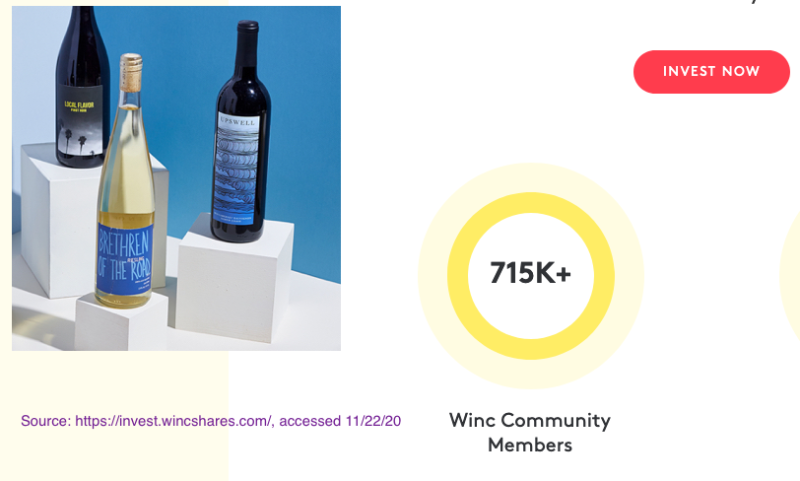
Task: Click the Local Flavor black bottle
Action: tap(82, 87)
